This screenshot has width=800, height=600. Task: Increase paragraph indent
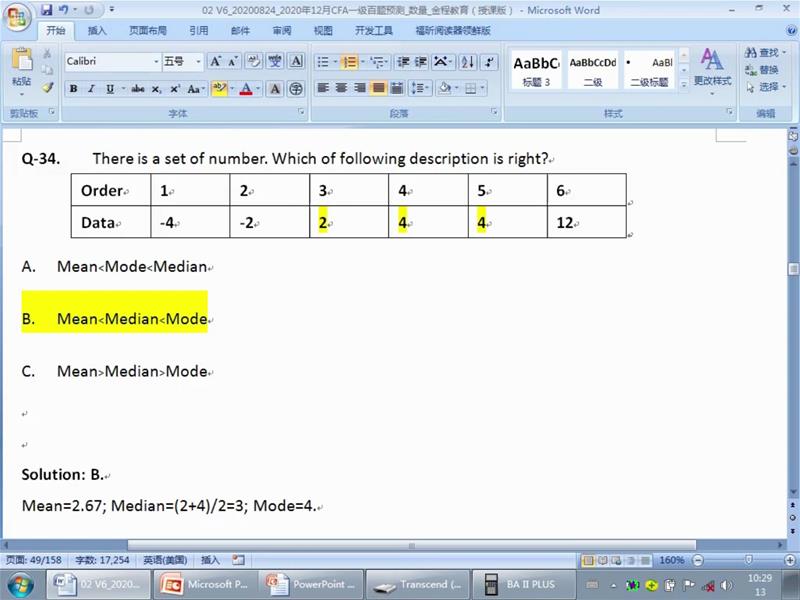click(x=420, y=62)
